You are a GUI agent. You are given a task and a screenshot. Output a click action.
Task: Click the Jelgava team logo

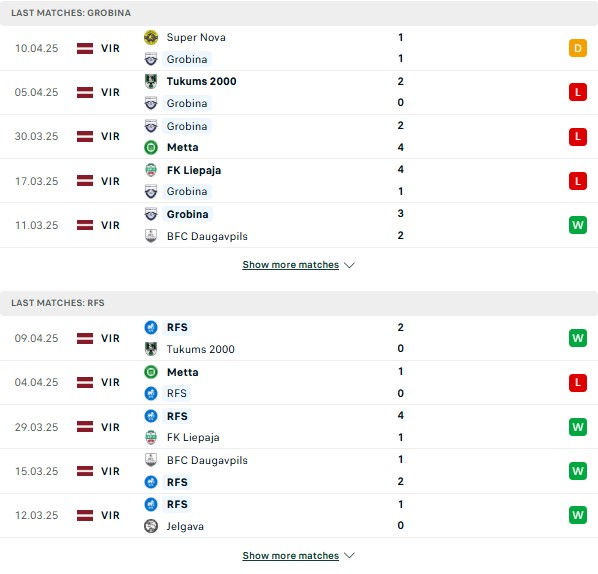(x=151, y=526)
